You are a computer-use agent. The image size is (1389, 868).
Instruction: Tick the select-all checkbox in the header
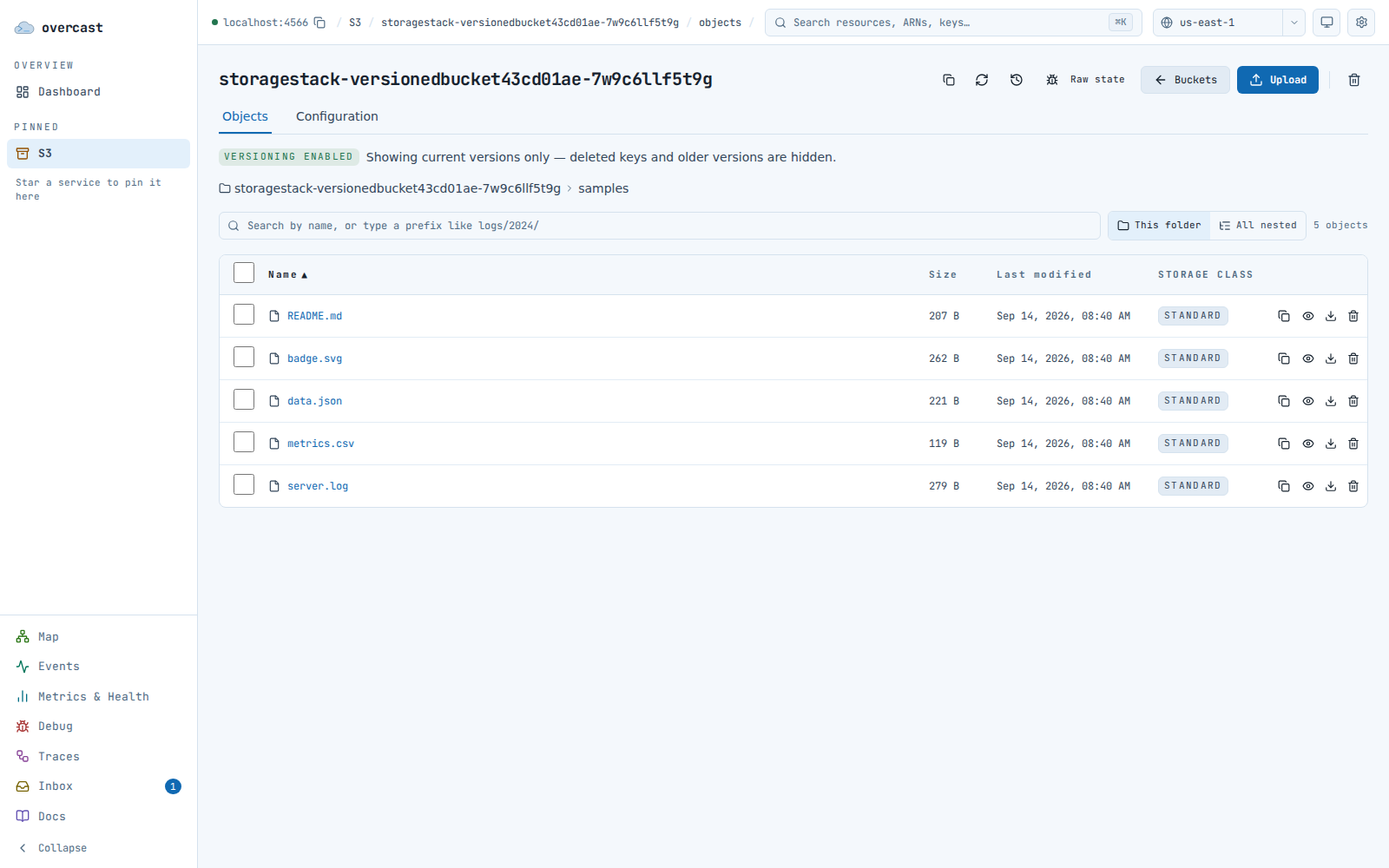[244, 273]
